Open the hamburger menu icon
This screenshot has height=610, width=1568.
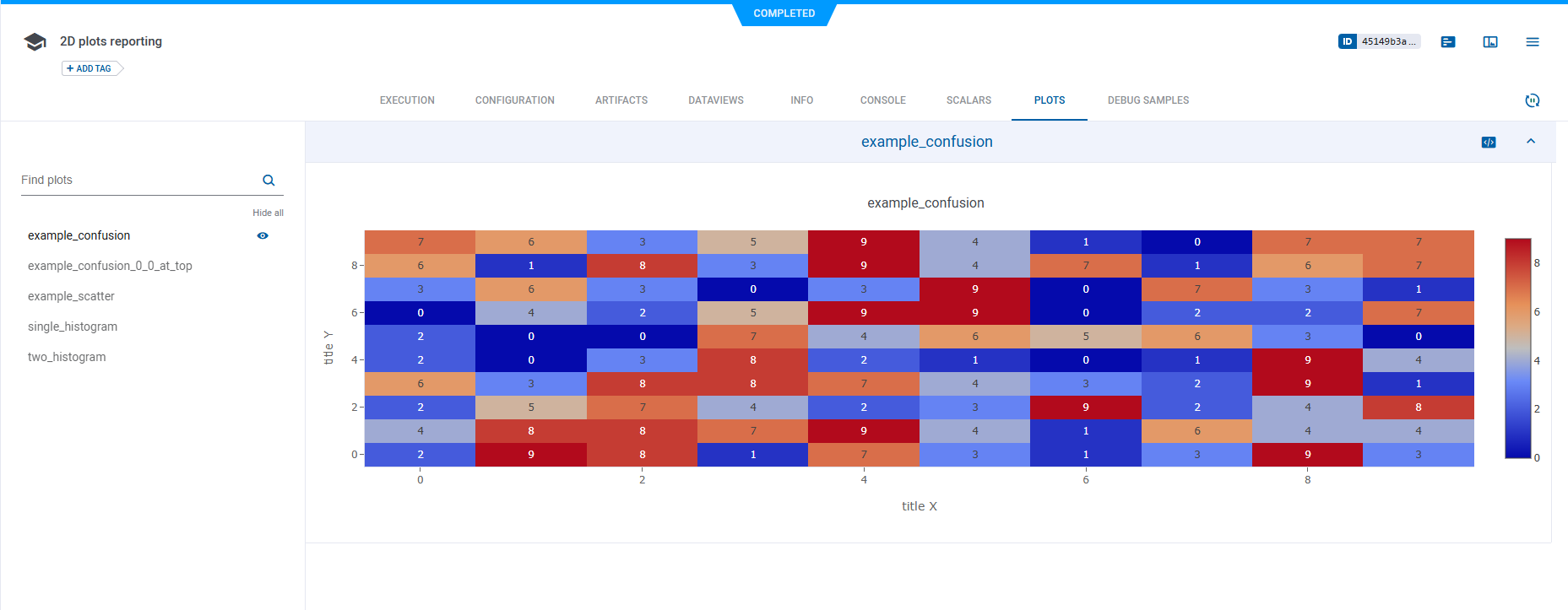point(1533,42)
